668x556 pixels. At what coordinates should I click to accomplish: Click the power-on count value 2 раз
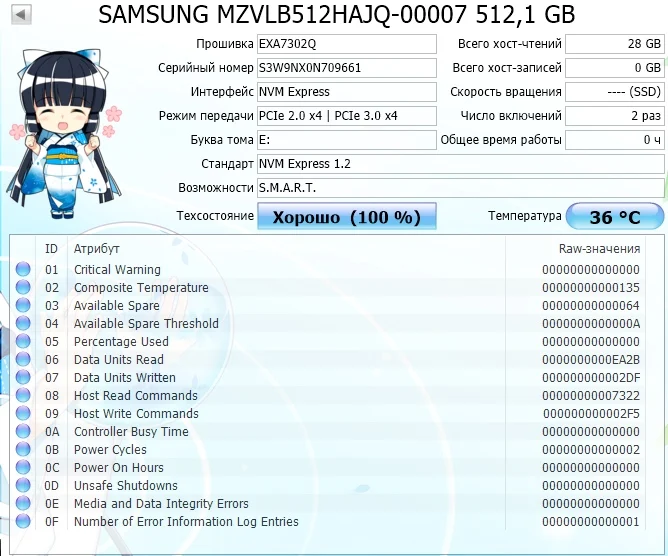615,115
